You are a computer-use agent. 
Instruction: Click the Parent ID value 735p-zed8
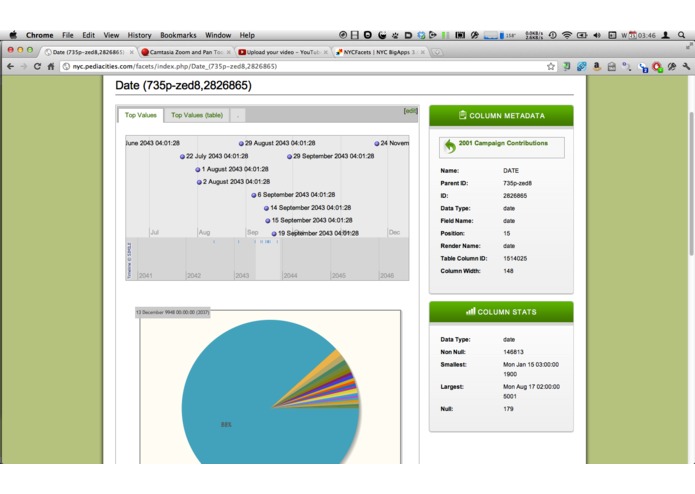tap(517, 183)
